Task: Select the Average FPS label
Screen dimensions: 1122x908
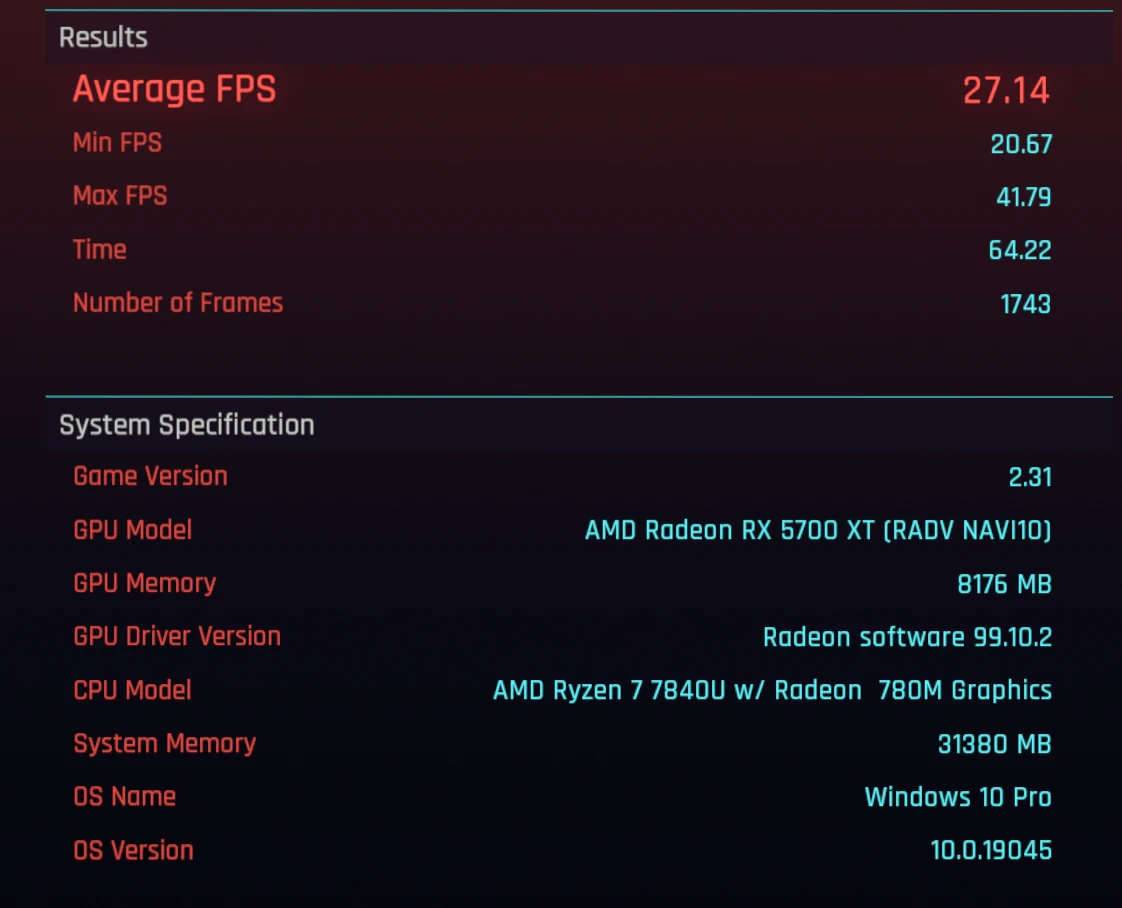Action: (x=174, y=89)
